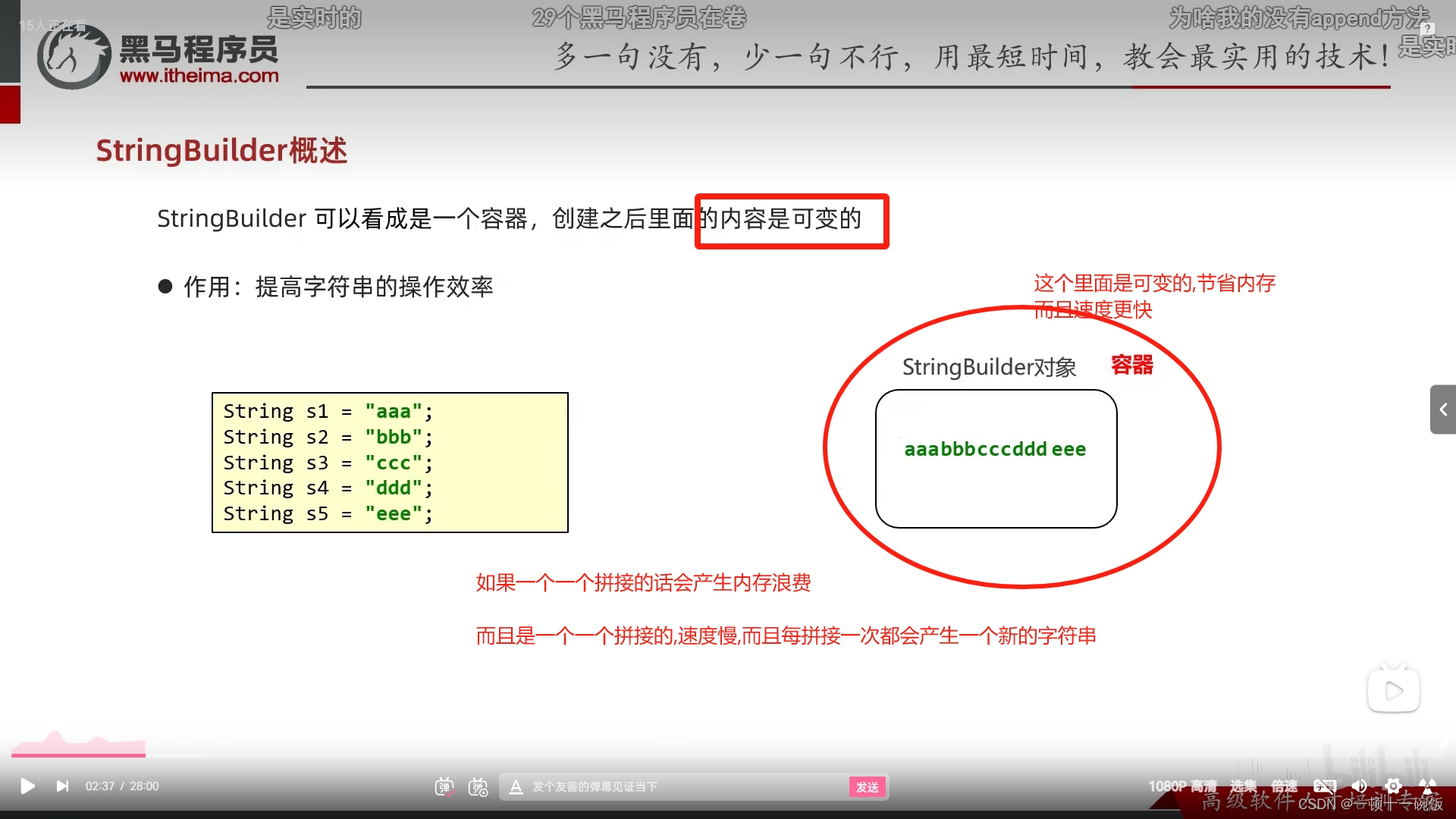
Task: Click 发送 to send a danmaku
Action: [x=867, y=787]
